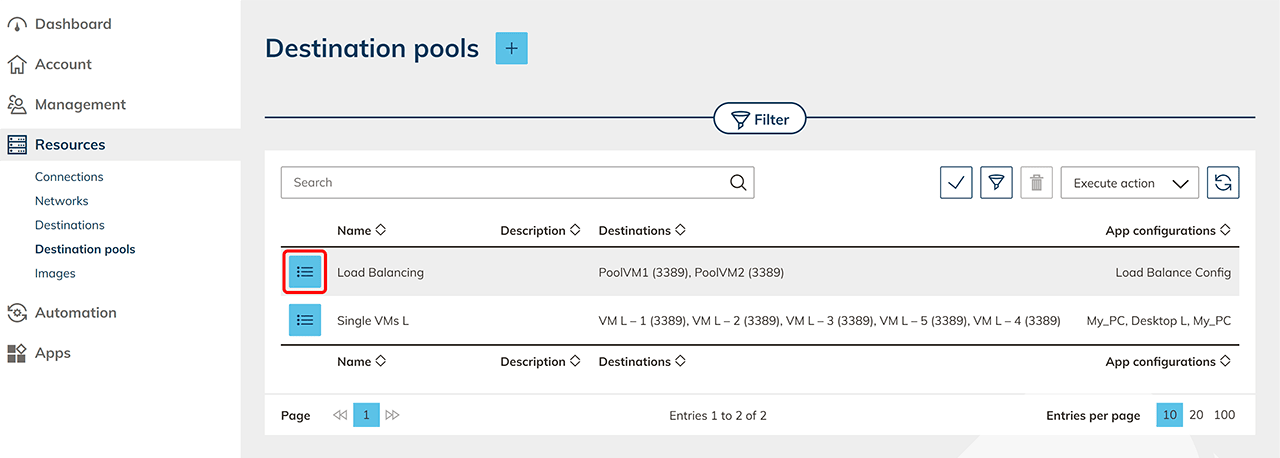Screen dimensions: 1280x458
Task: Click the add destination pool plus button
Action: [x=511, y=48]
